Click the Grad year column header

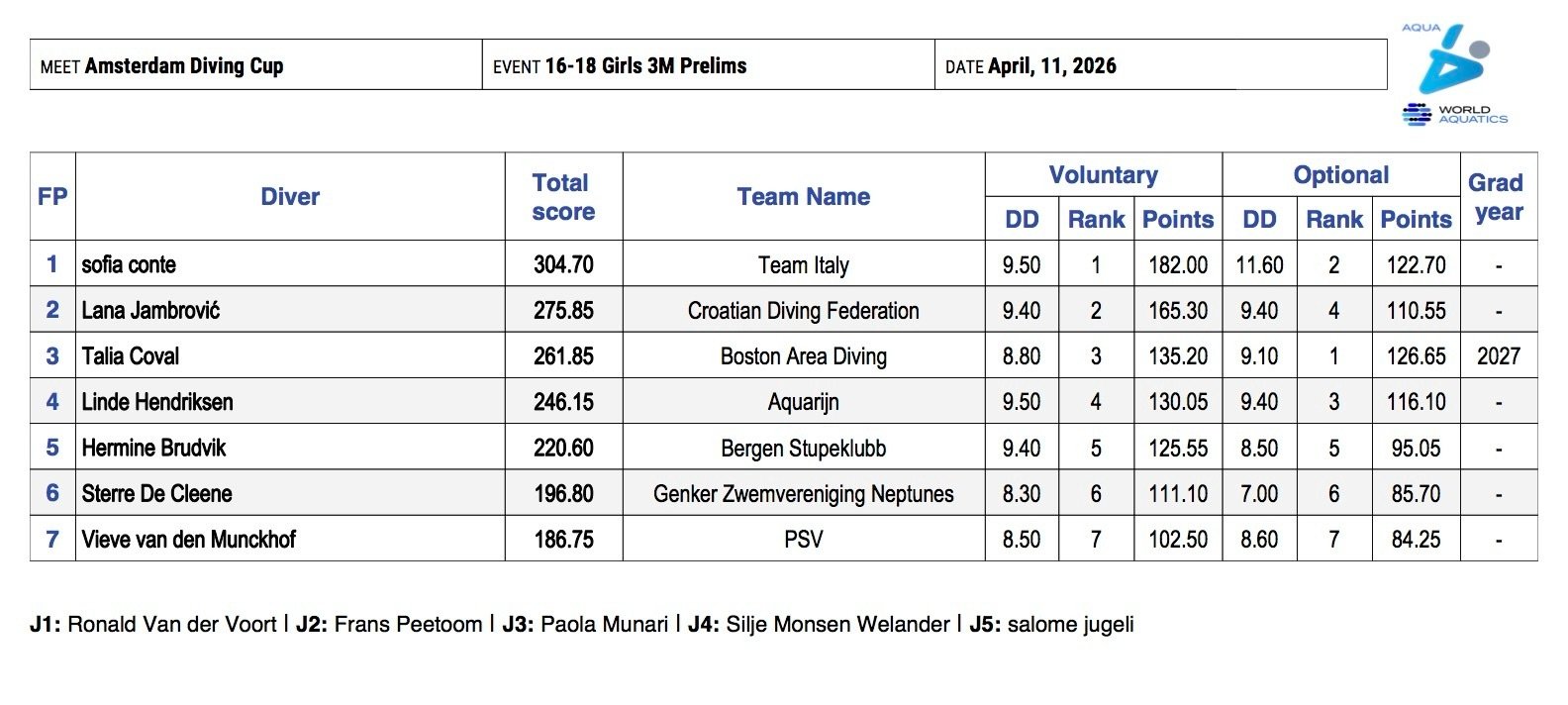tap(1497, 196)
